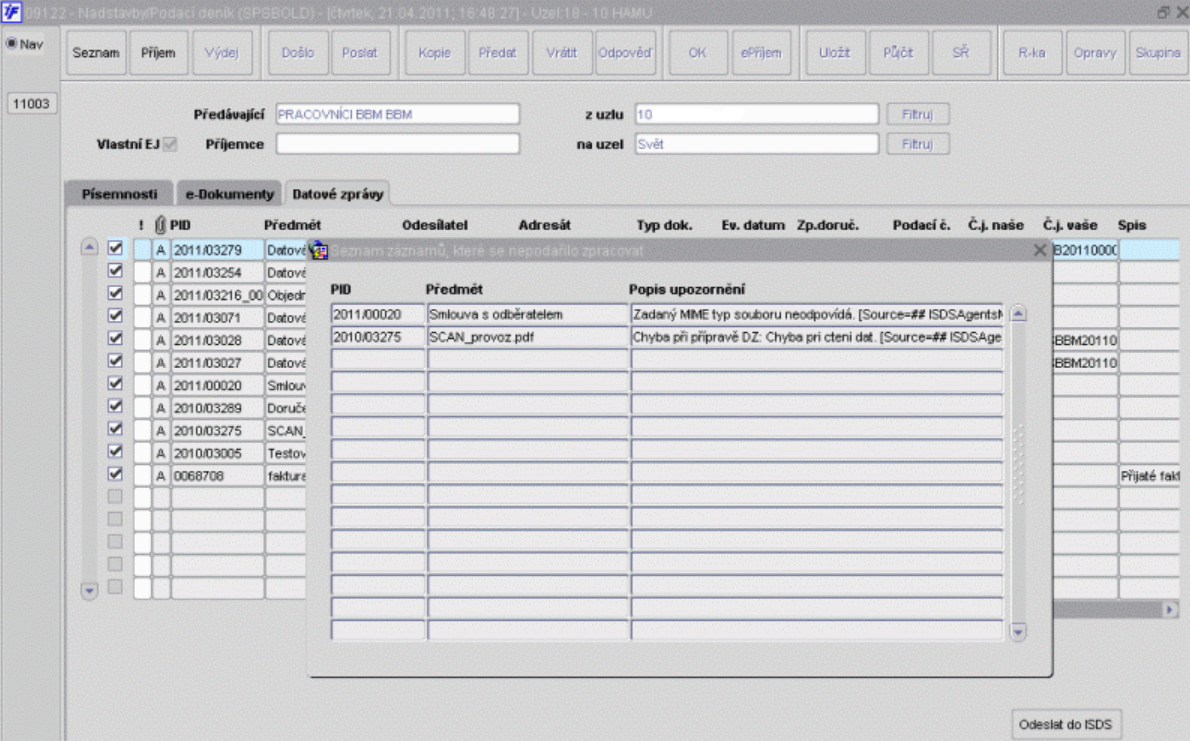Click PID cell 2011/03279 in main list
The image size is (1190, 741).
[x=217, y=250]
